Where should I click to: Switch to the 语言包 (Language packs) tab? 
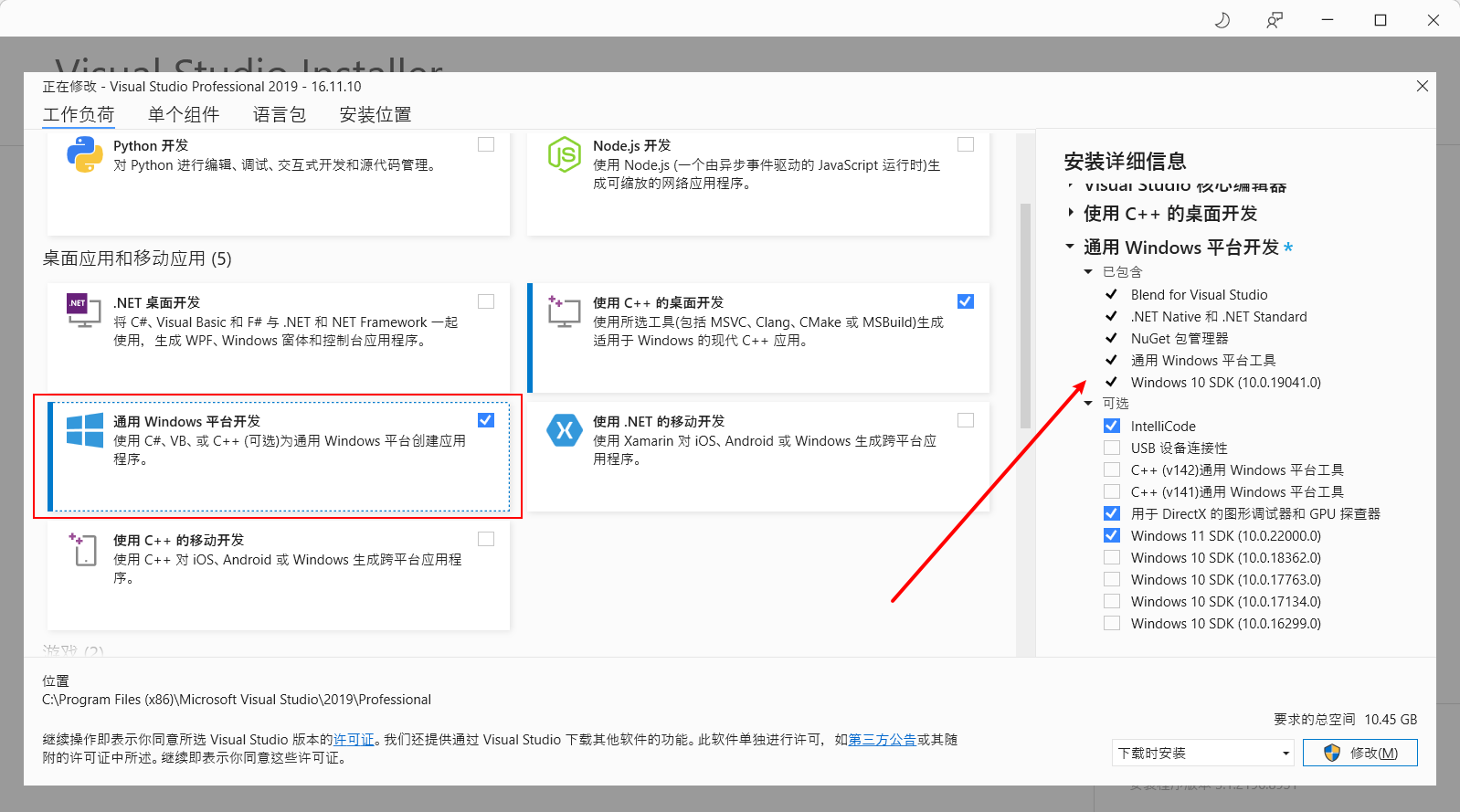pyautogui.click(x=280, y=114)
